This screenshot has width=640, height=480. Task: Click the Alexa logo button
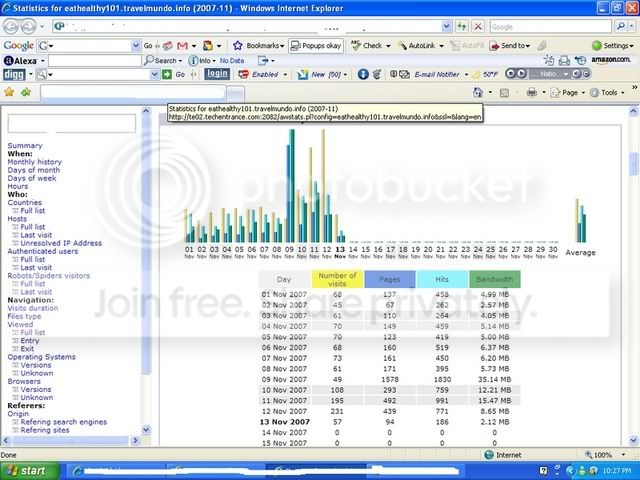20,61
